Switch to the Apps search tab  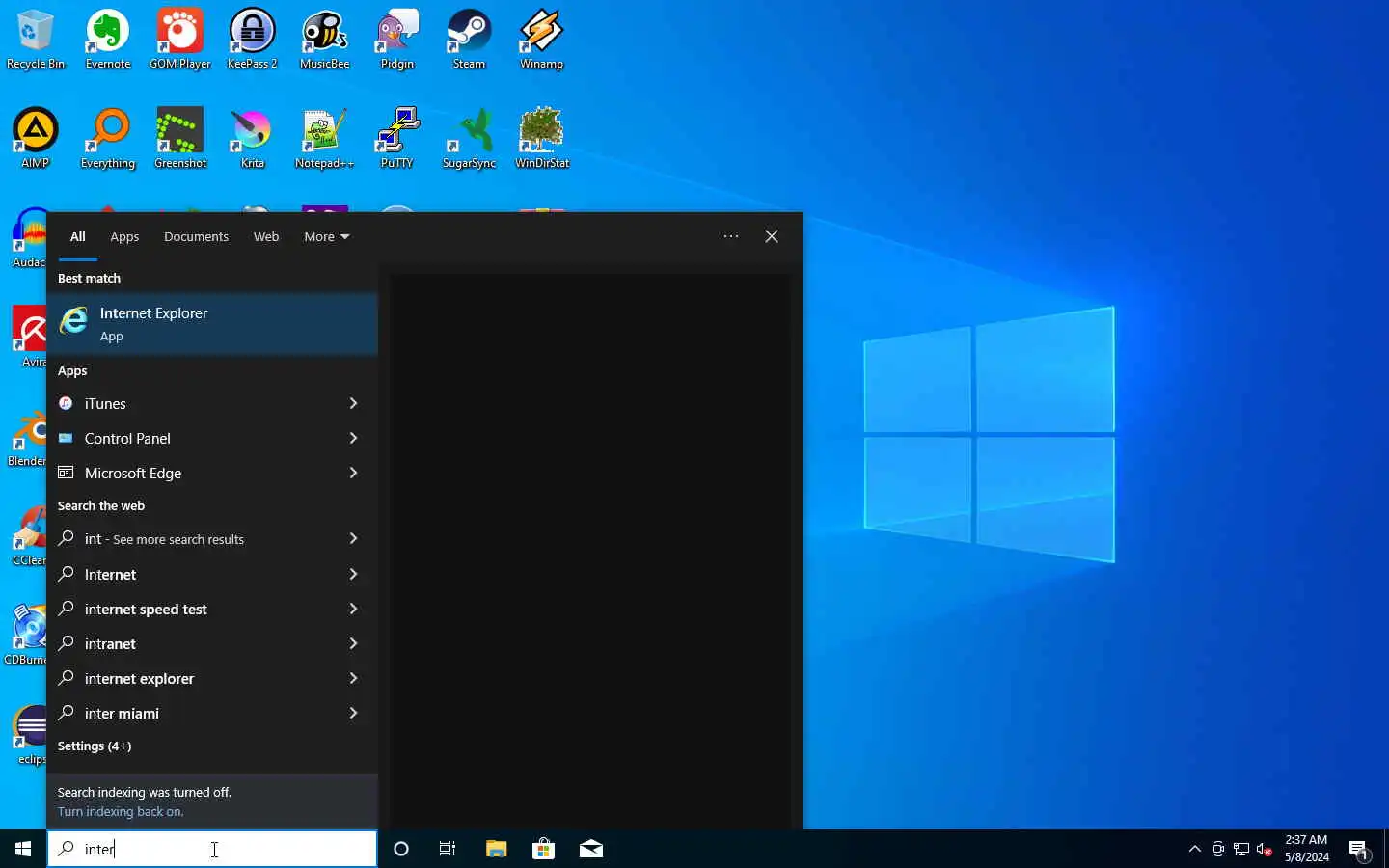(x=124, y=236)
